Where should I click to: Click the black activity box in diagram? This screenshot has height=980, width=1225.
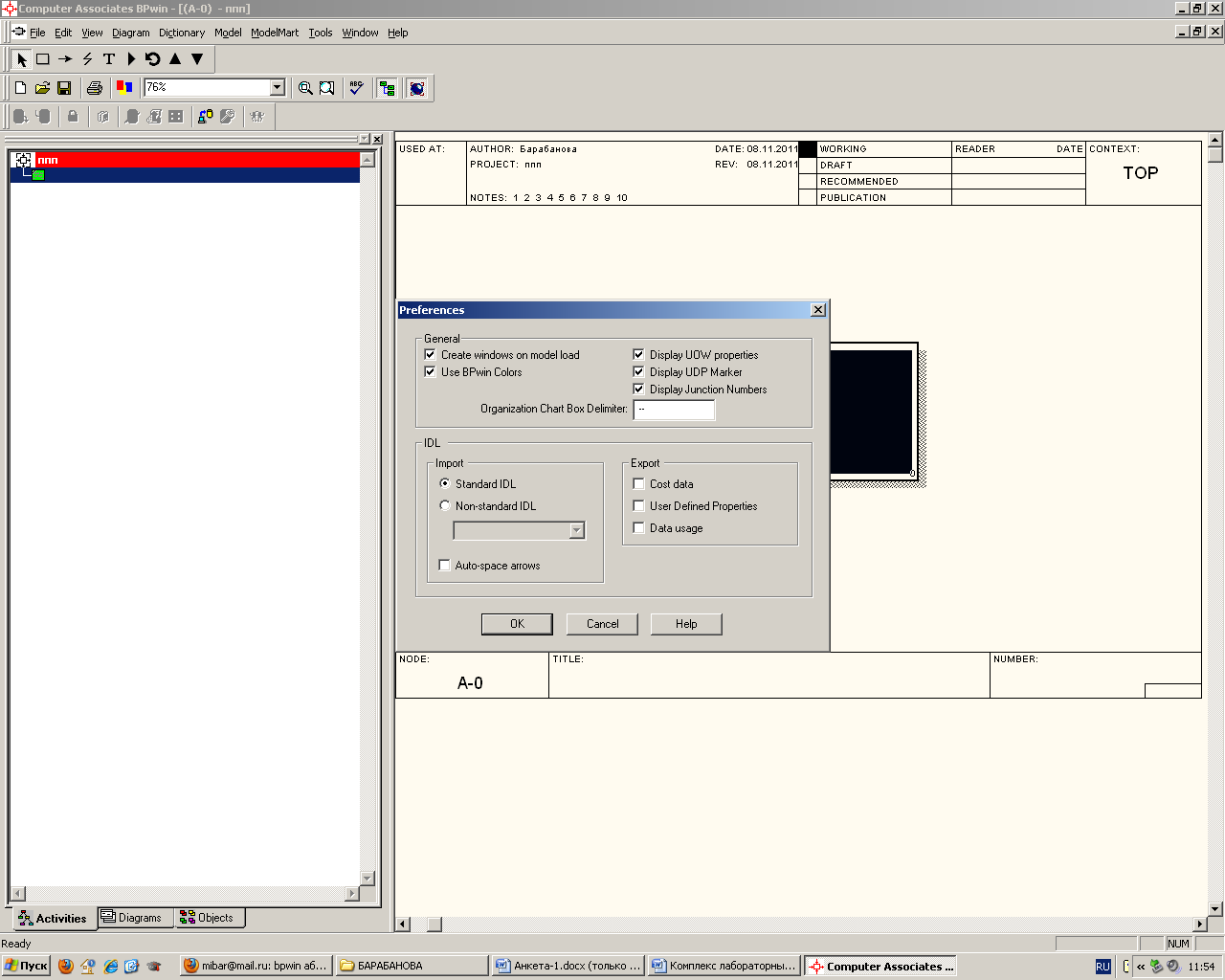(x=871, y=412)
